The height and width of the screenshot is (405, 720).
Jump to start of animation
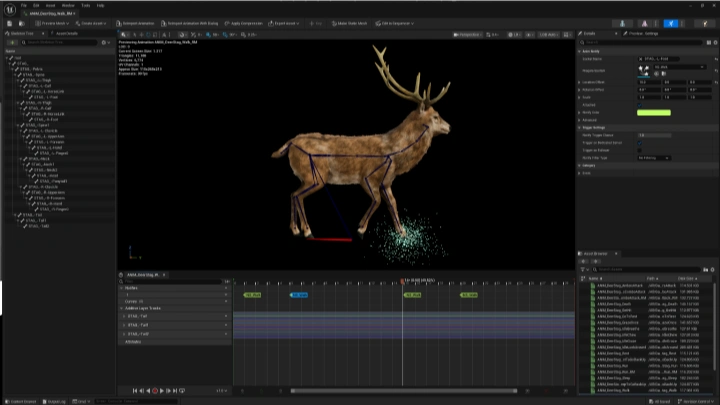coord(135,391)
